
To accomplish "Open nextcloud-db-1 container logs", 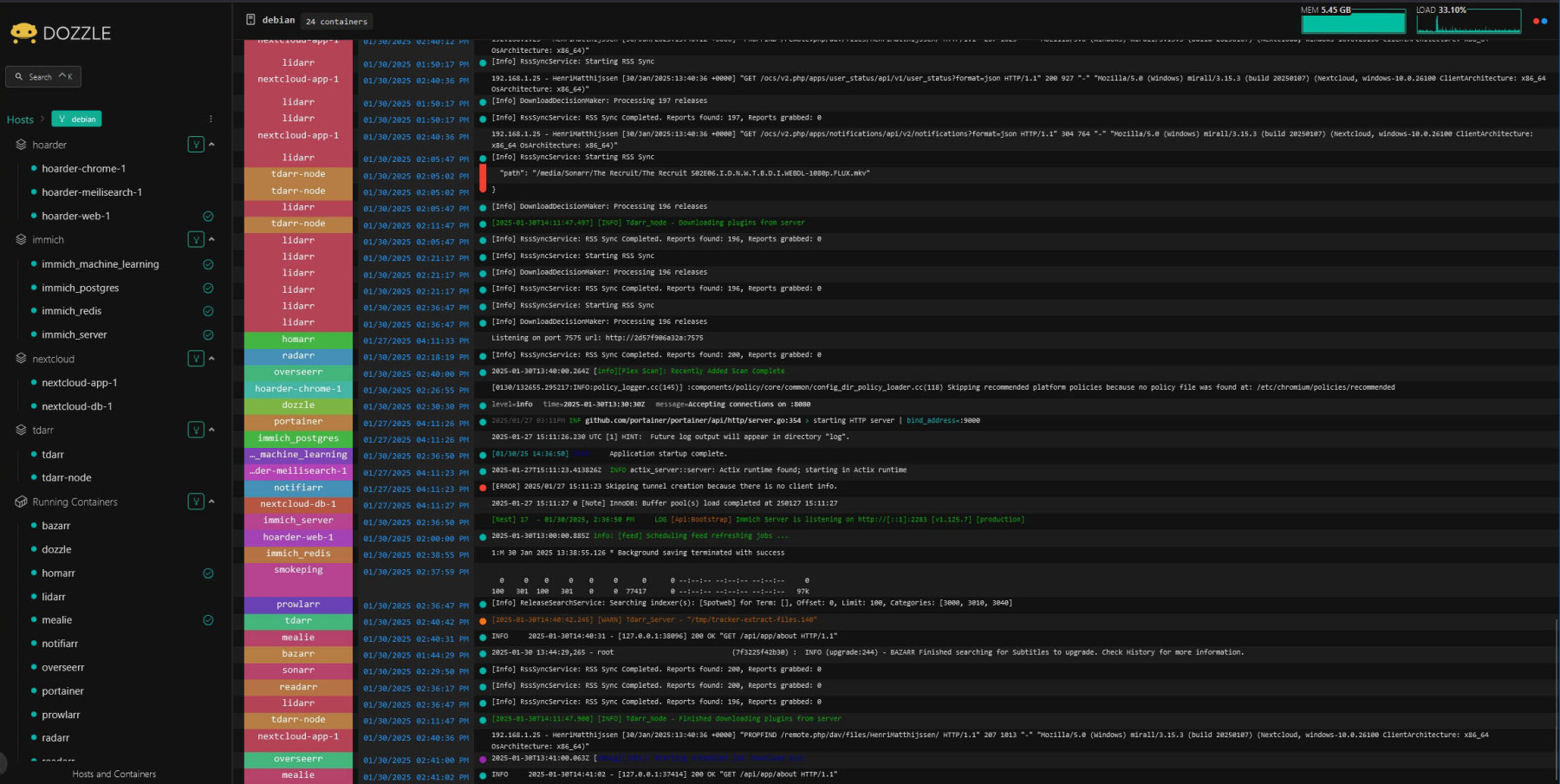I will click(77, 406).
